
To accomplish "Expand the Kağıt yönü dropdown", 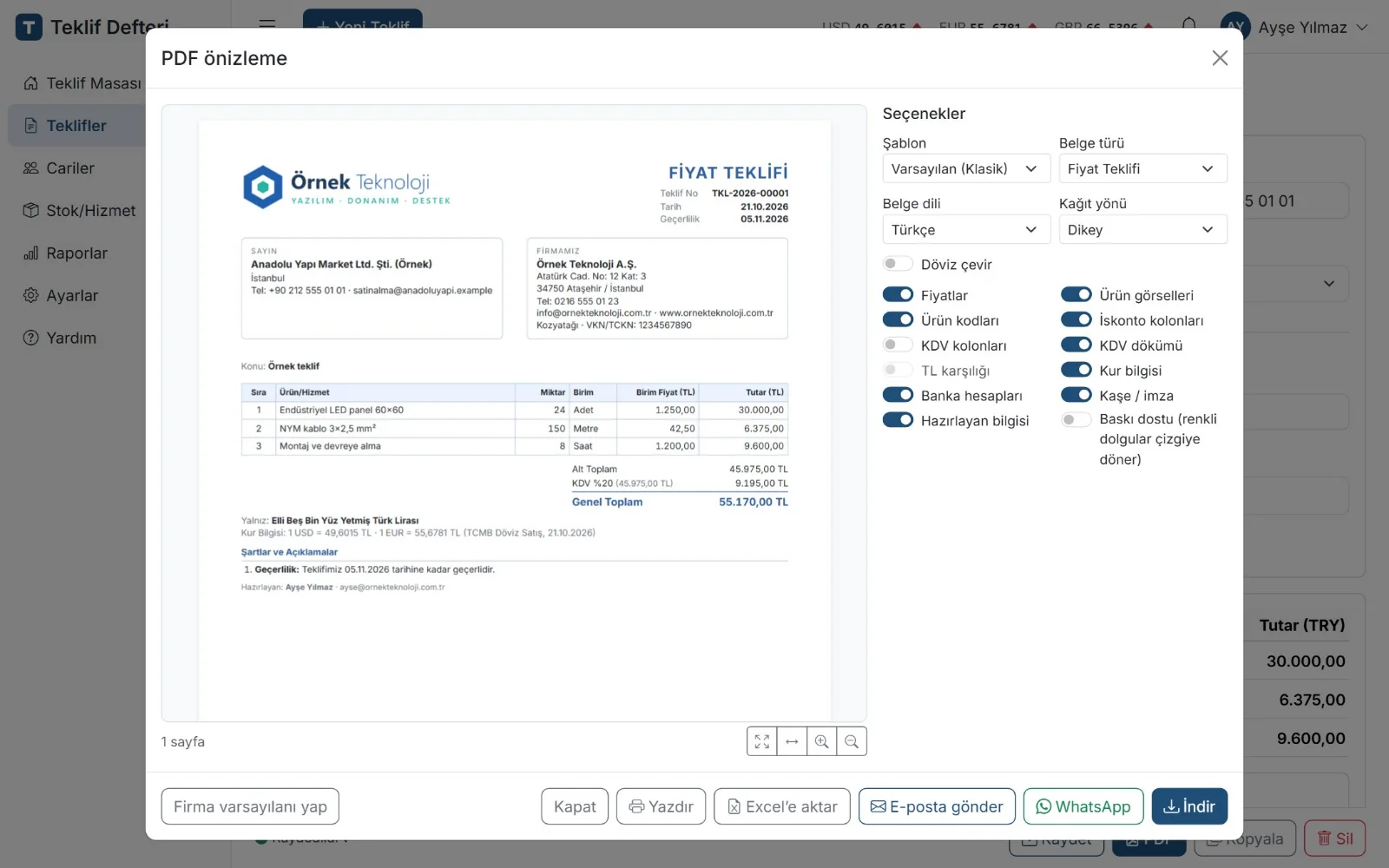I will click(1143, 229).
